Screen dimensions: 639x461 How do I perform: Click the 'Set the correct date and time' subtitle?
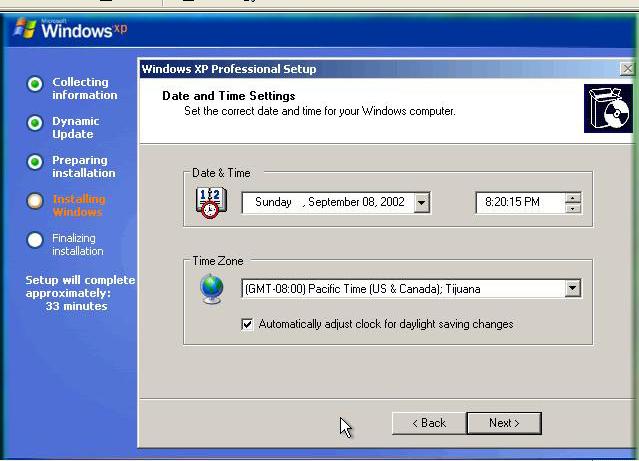pos(320,111)
